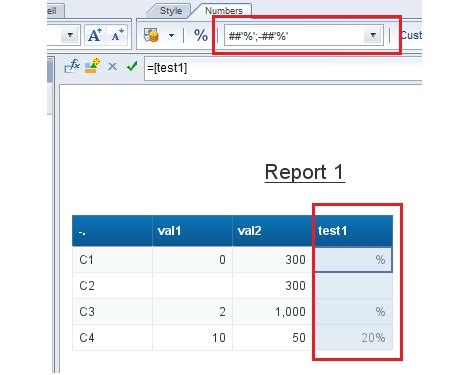Viewport: 470px width, 375px height.
Task: Click the Report 1 title
Action: [304, 172]
